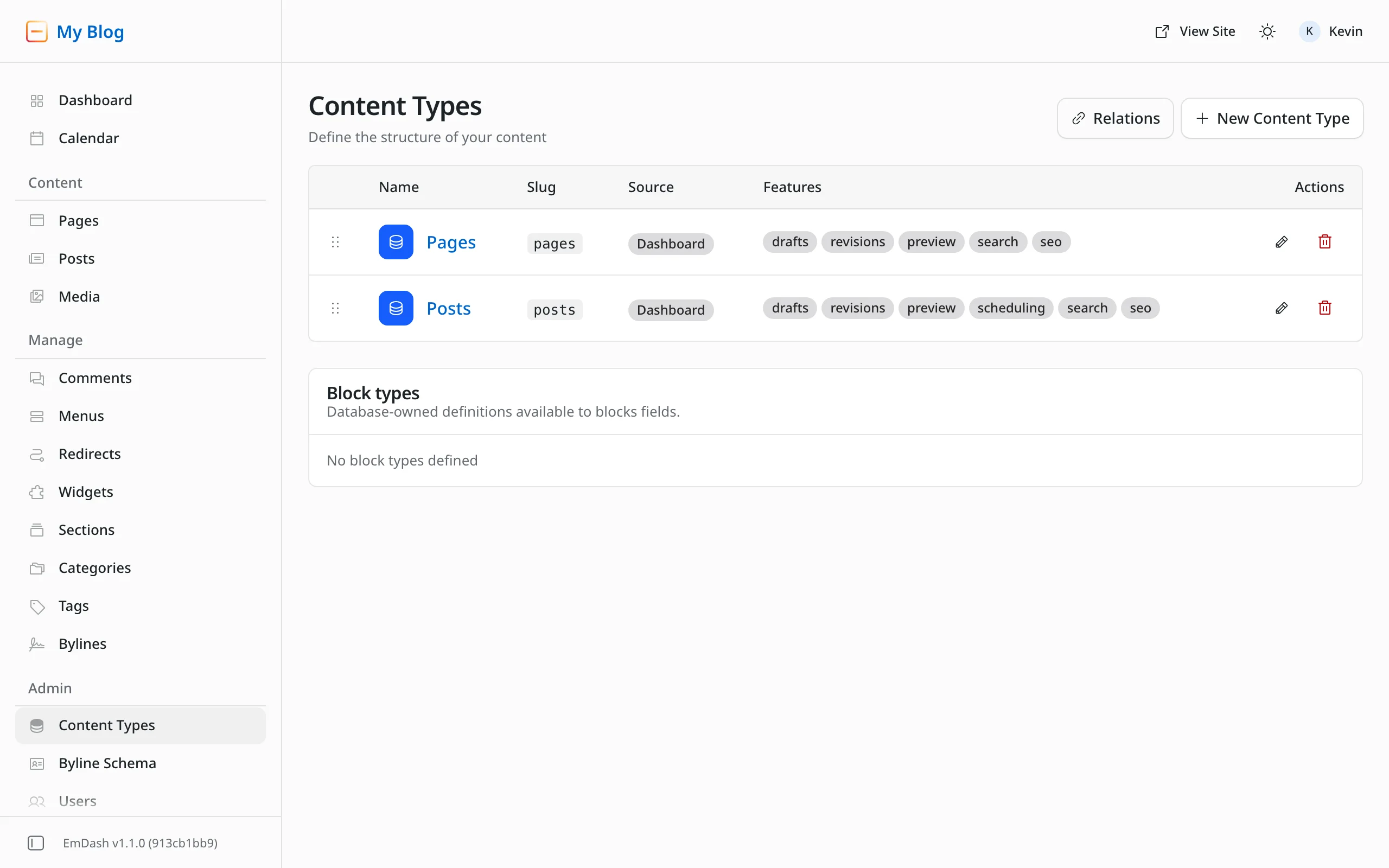Click the blue database icon next to Pages

pos(396,242)
